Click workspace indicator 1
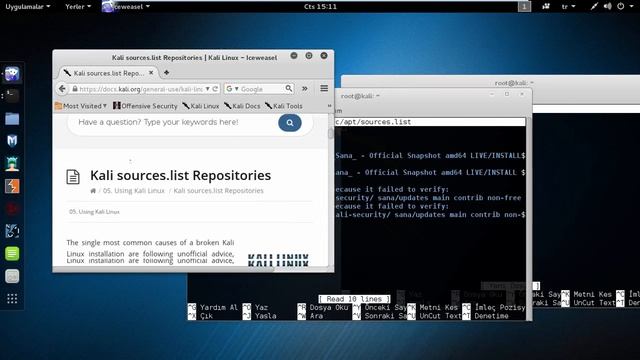This screenshot has height=360, width=640. pos(524,6)
